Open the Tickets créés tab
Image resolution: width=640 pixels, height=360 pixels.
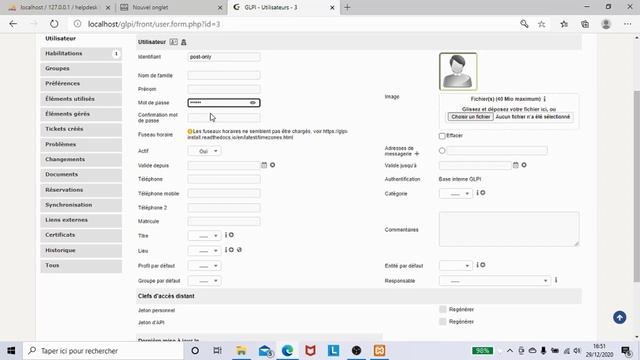point(81,129)
